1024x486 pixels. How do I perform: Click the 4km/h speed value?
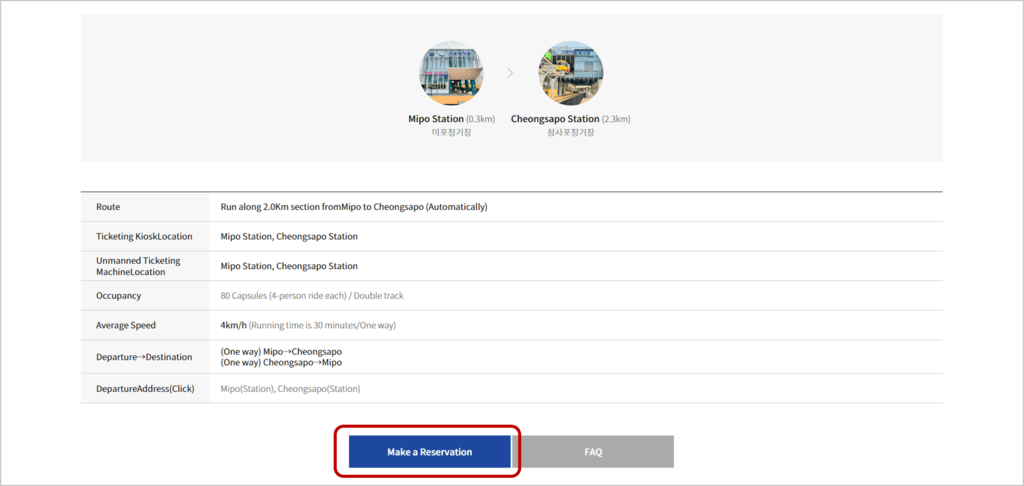coord(234,325)
